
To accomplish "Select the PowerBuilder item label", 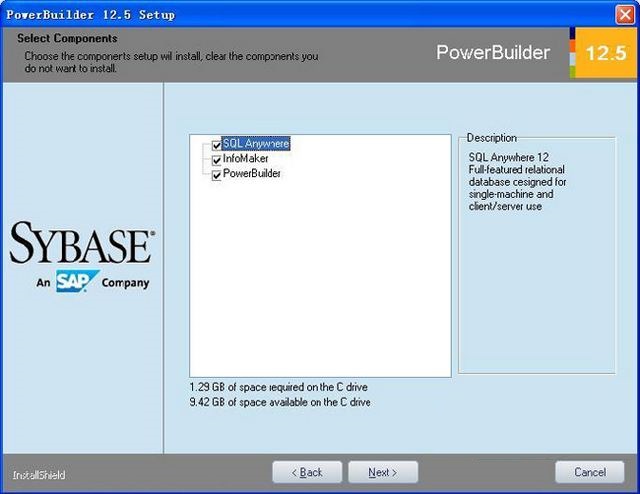I will tap(251, 174).
